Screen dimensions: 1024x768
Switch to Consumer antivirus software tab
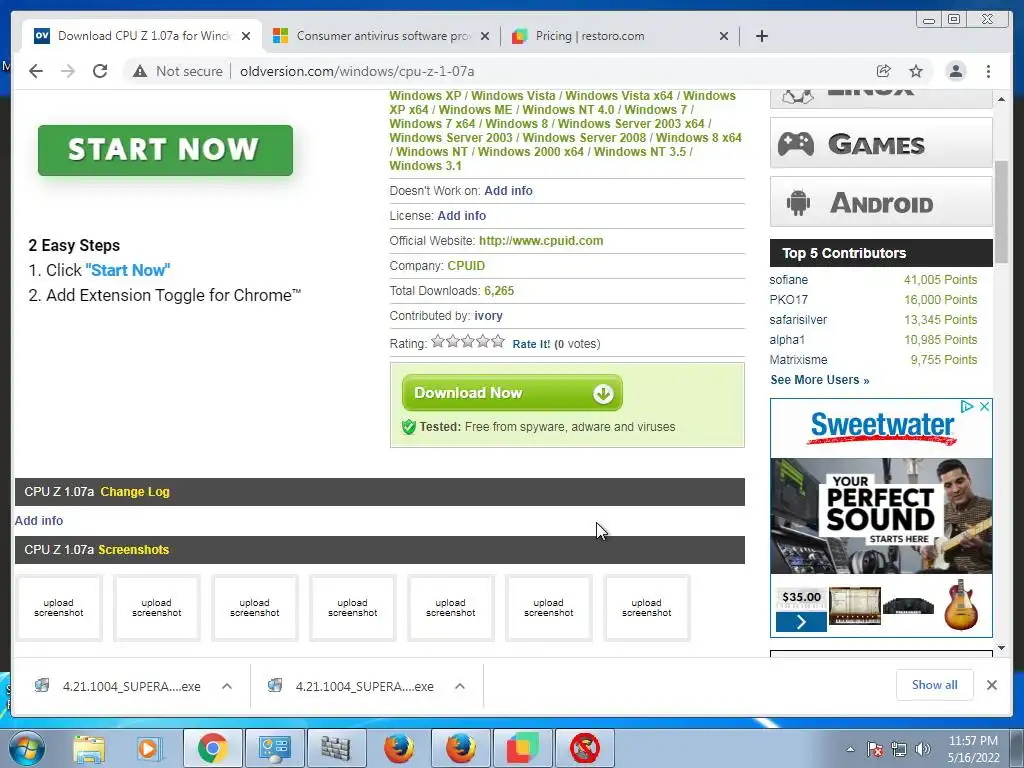pos(381,36)
